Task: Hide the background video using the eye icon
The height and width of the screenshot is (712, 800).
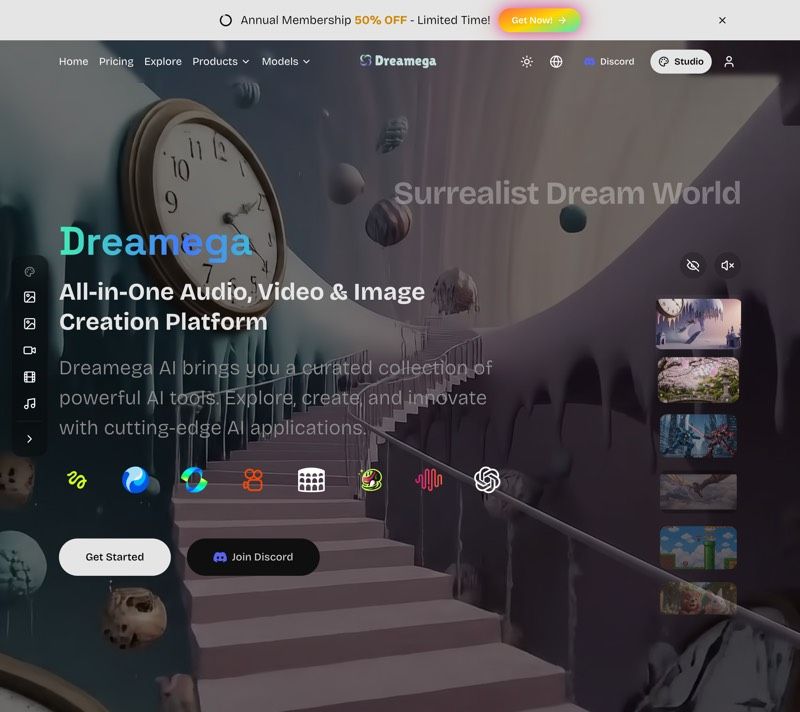Action: pyautogui.click(x=693, y=265)
